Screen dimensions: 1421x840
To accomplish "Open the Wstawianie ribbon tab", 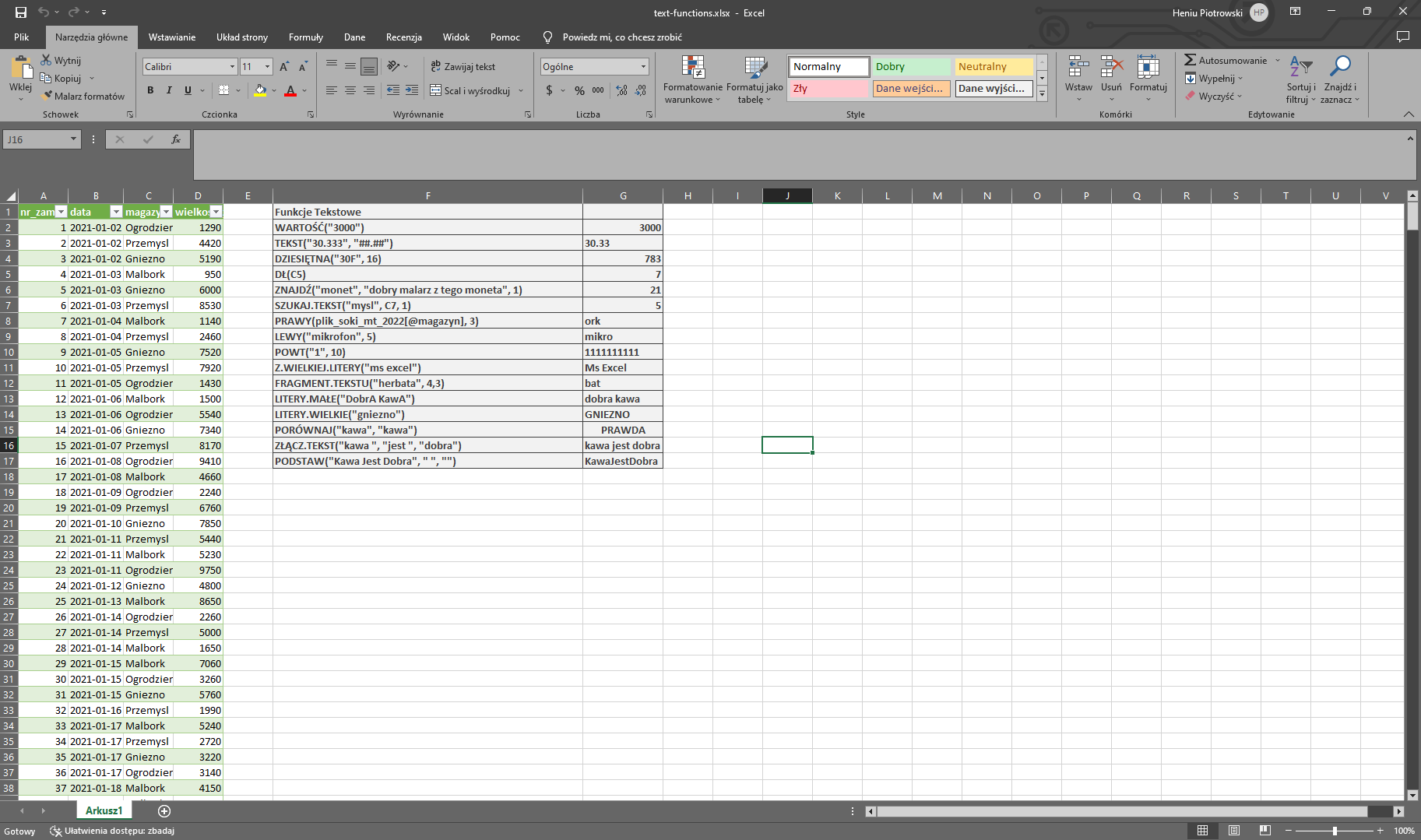I will click(x=172, y=37).
